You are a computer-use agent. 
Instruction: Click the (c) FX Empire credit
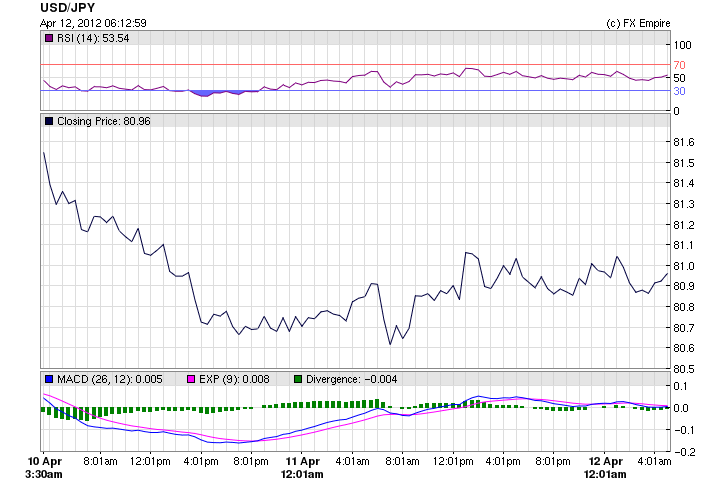[638, 24]
